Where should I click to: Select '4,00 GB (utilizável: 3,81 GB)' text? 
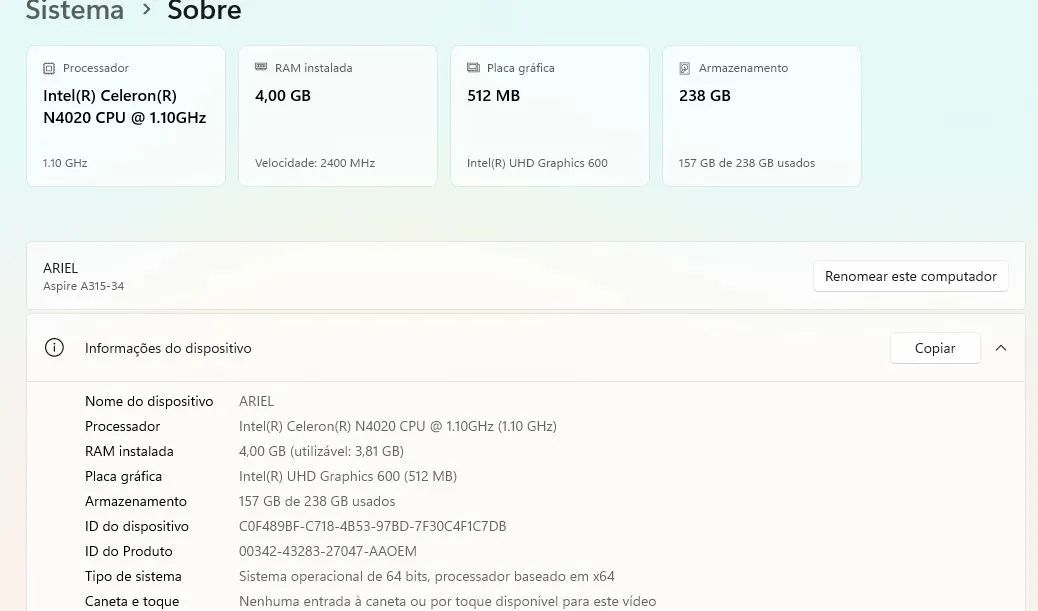pyautogui.click(x=321, y=451)
